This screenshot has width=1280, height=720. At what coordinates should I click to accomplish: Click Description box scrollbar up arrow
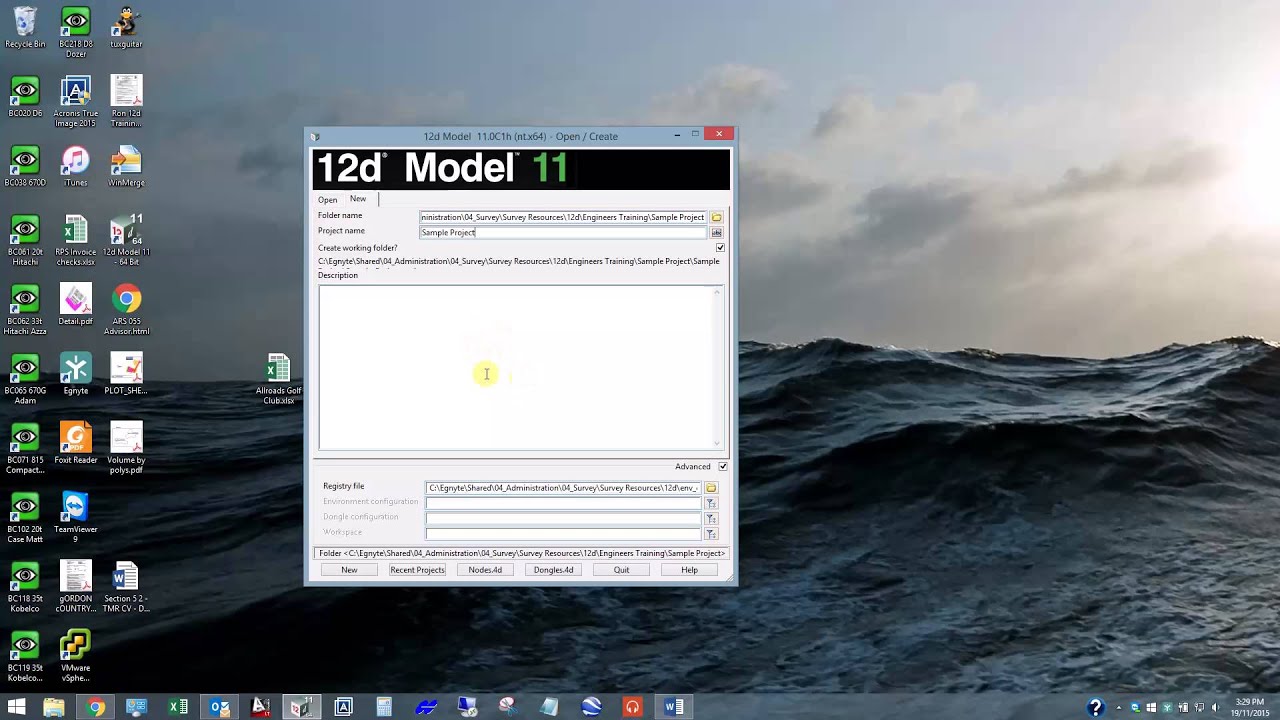click(x=717, y=292)
